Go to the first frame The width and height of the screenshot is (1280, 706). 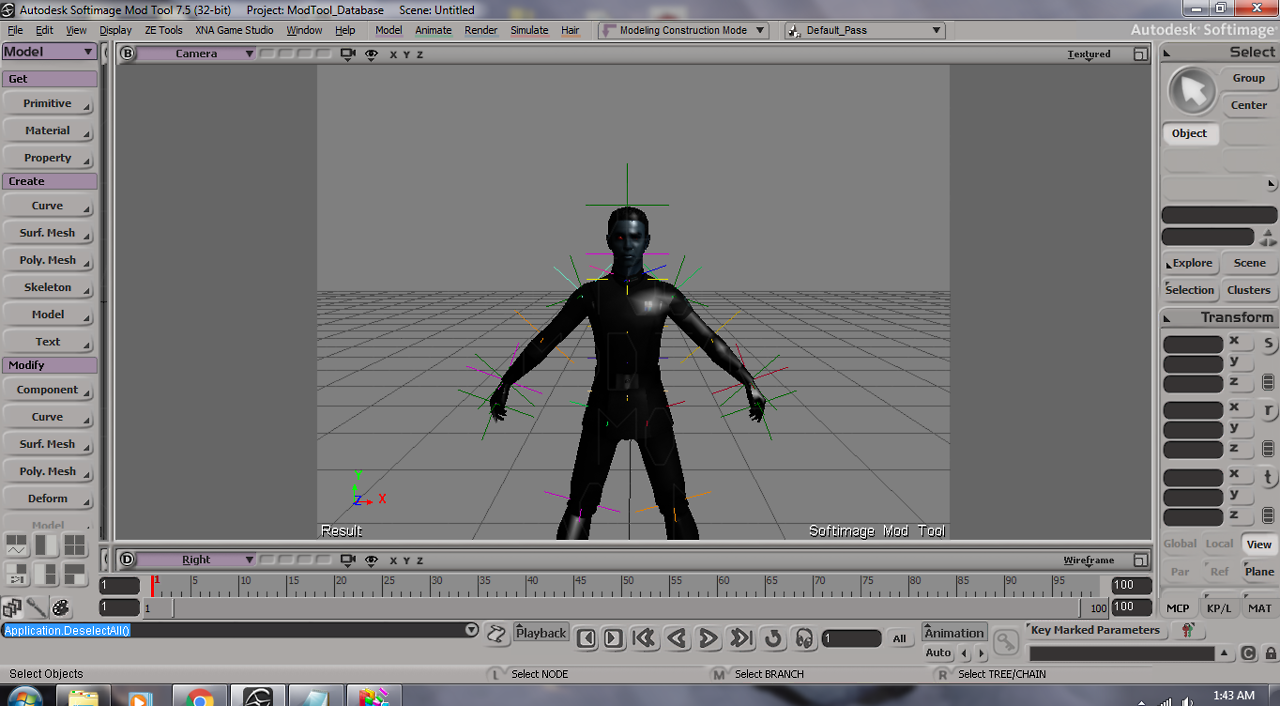pos(644,638)
